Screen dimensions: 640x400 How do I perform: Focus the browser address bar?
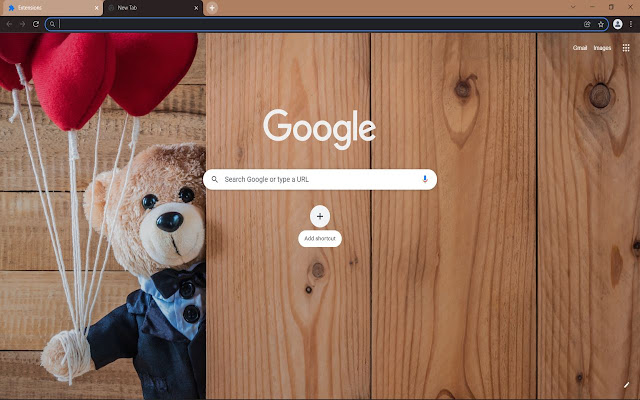point(327,24)
